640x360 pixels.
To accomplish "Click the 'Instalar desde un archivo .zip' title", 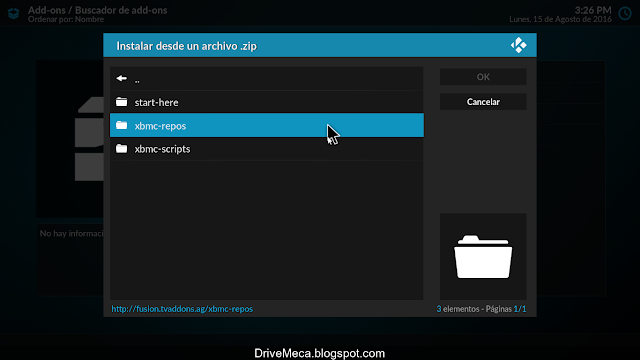I will 187,46.
